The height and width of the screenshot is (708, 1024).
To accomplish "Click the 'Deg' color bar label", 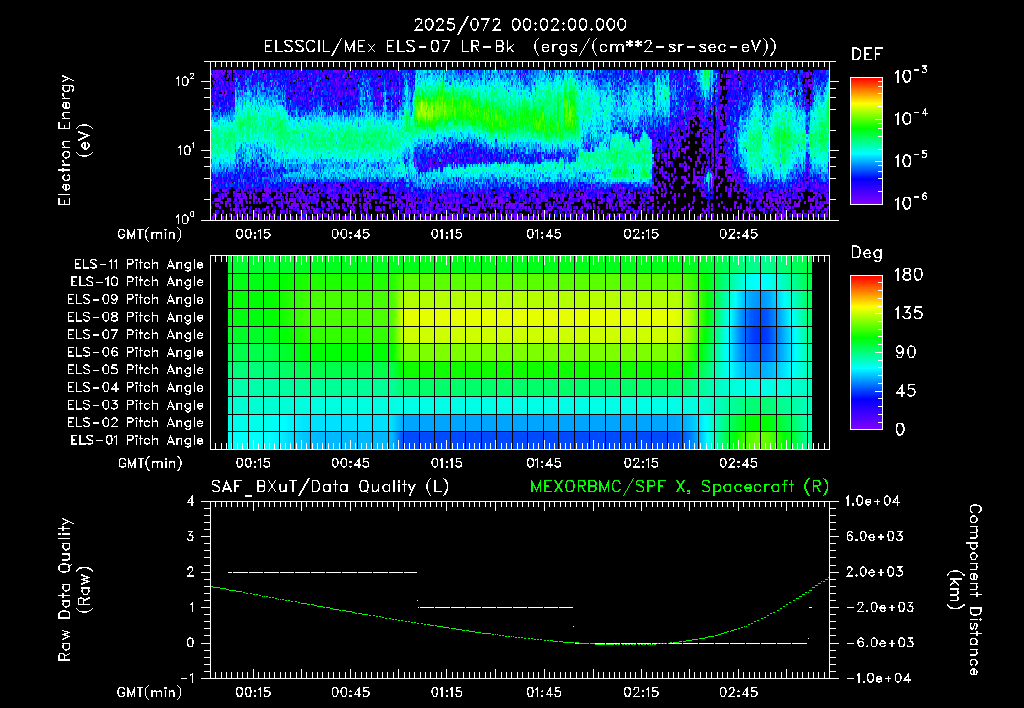I will click(867, 253).
